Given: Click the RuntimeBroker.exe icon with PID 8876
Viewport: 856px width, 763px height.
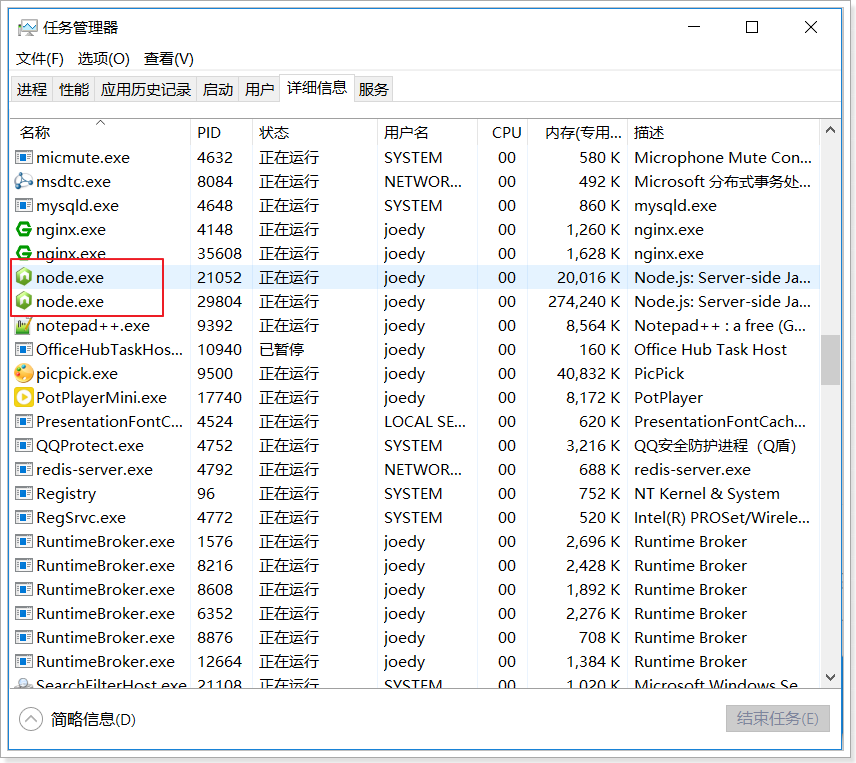Looking at the screenshot, I should [x=23, y=638].
